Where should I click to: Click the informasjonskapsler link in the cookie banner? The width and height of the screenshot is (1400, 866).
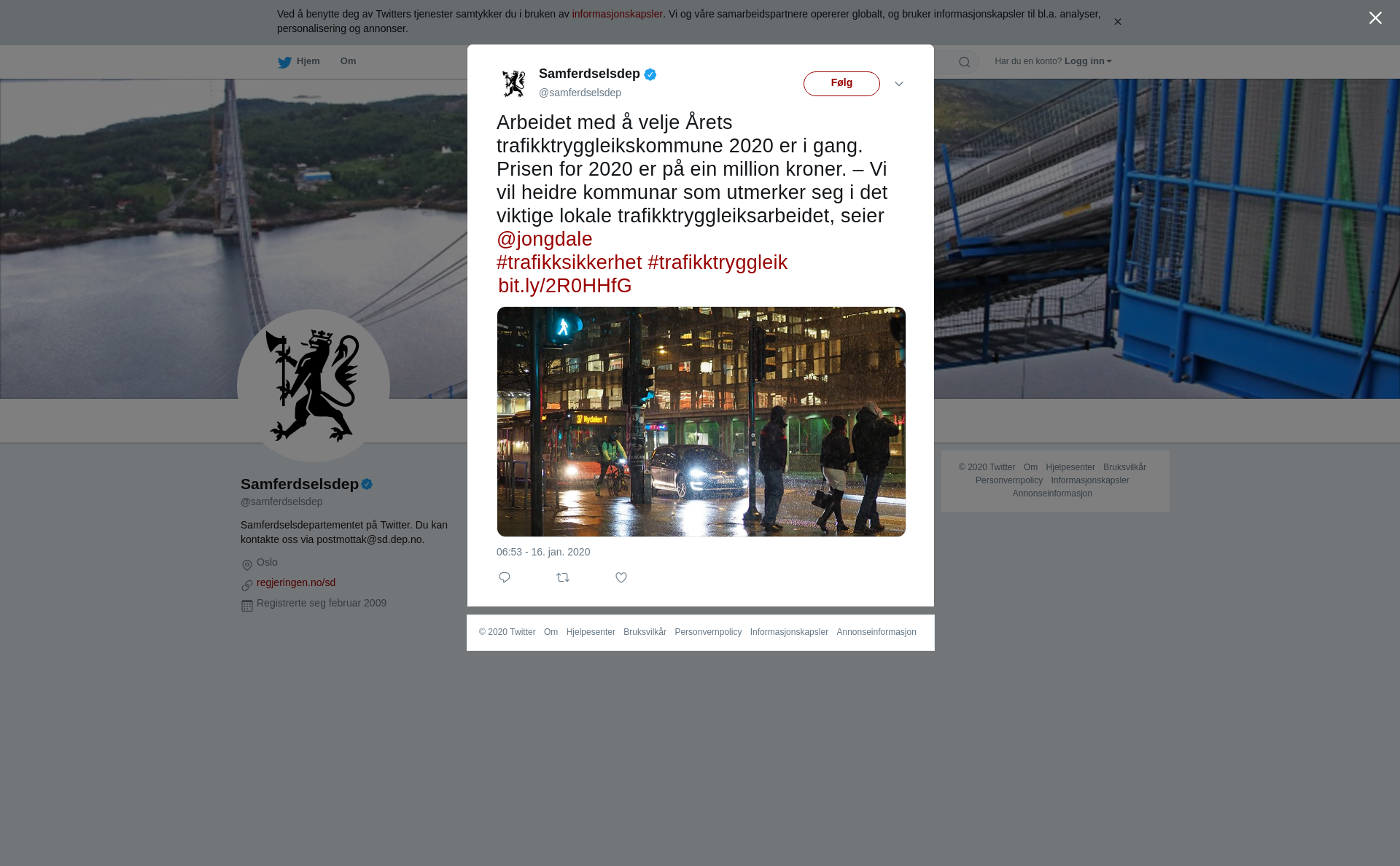(618, 14)
